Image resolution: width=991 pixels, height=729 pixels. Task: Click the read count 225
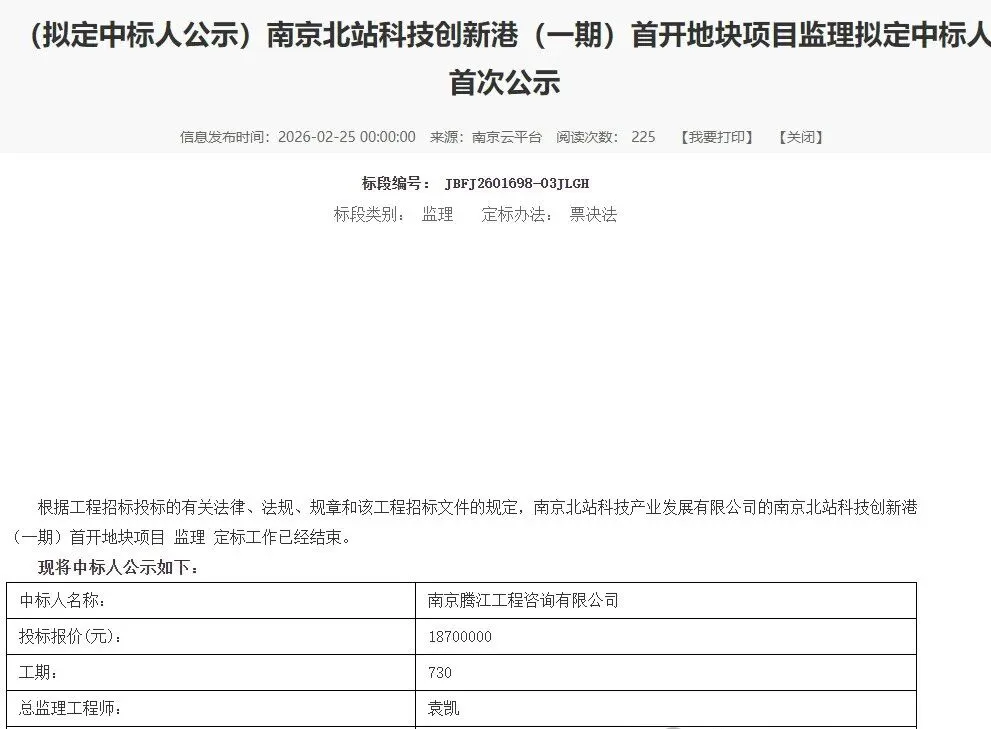point(643,137)
